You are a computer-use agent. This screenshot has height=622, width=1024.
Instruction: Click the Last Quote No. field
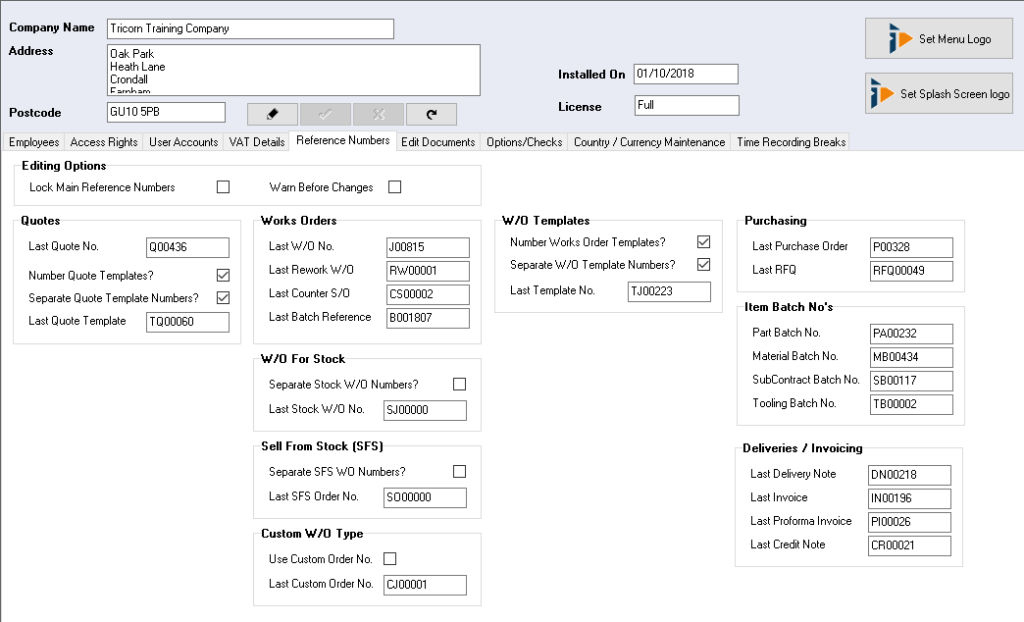(x=187, y=248)
